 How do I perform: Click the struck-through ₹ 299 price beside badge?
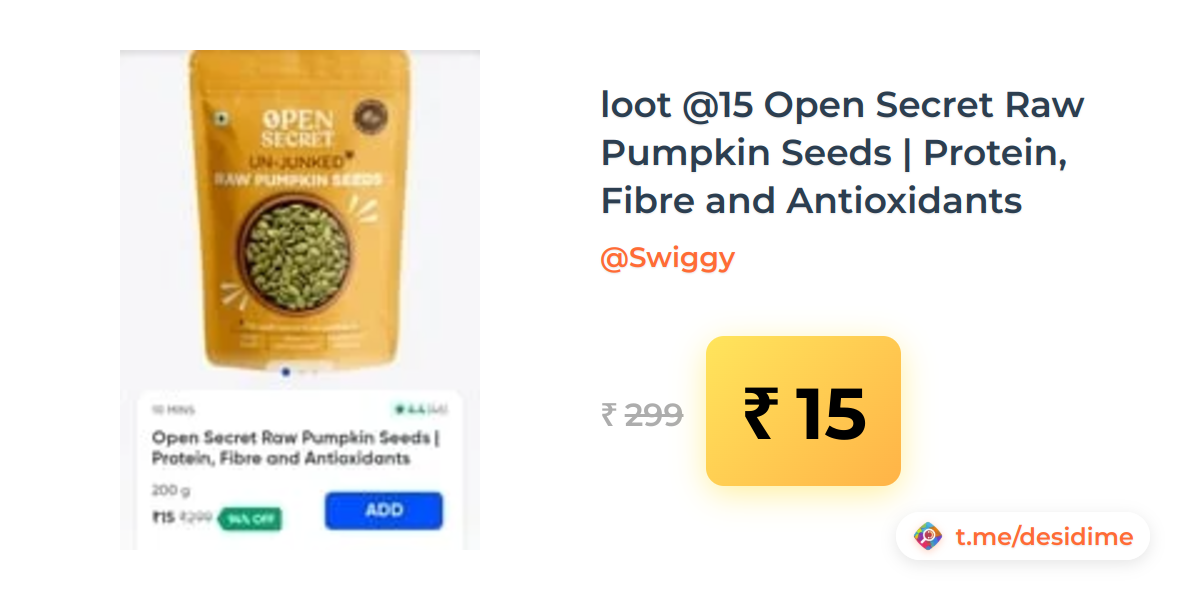pyautogui.click(x=641, y=413)
